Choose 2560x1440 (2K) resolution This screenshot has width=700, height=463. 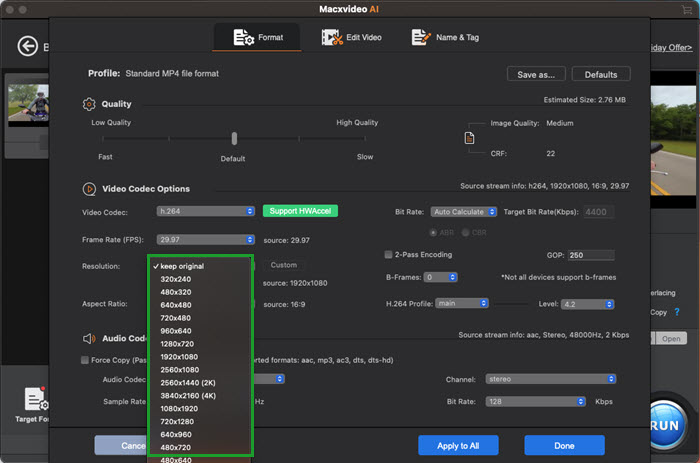tap(200, 383)
